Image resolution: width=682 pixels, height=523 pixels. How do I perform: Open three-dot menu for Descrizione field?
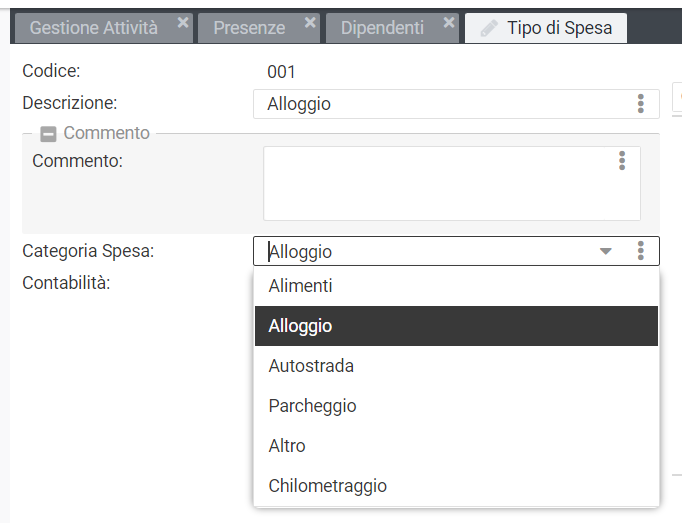coord(641,104)
